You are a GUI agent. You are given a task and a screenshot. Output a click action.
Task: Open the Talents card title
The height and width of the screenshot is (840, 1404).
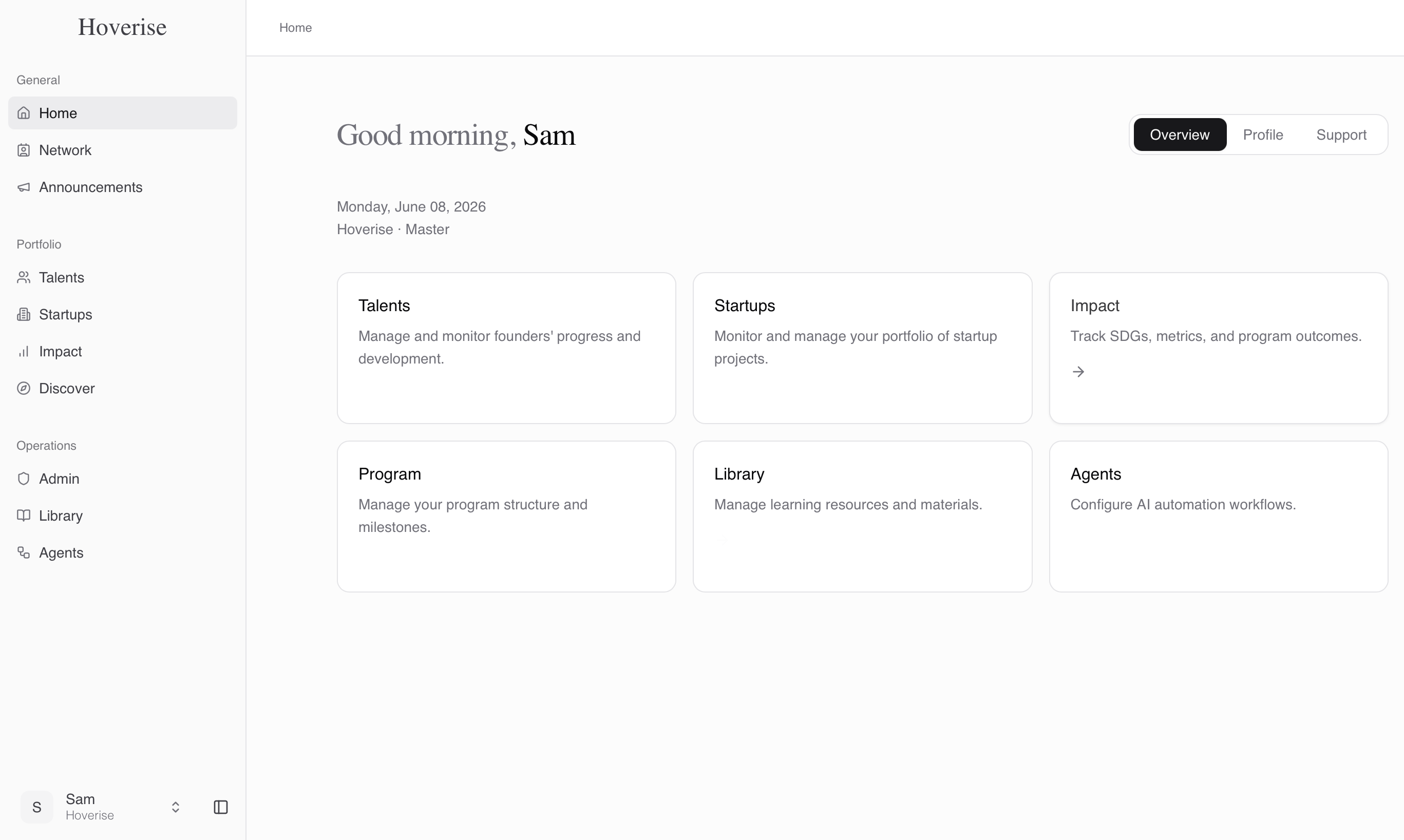[384, 306]
